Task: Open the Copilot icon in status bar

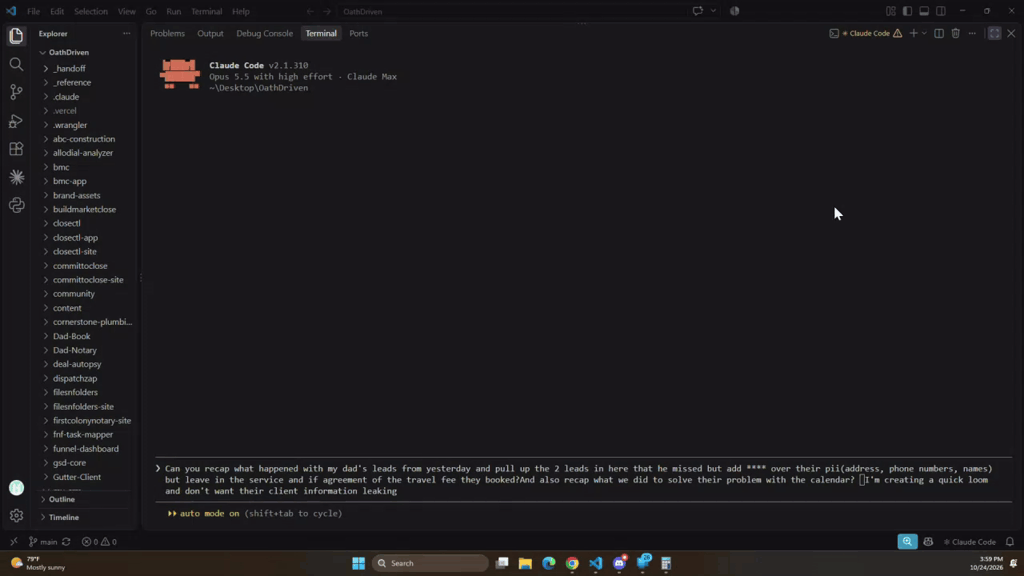Action: tap(928, 541)
